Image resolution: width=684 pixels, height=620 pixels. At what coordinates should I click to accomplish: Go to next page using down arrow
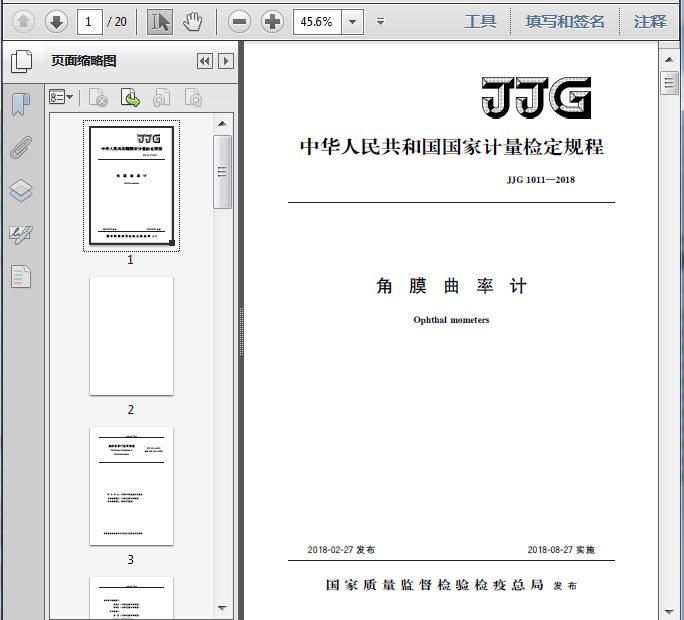coord(56,21)
